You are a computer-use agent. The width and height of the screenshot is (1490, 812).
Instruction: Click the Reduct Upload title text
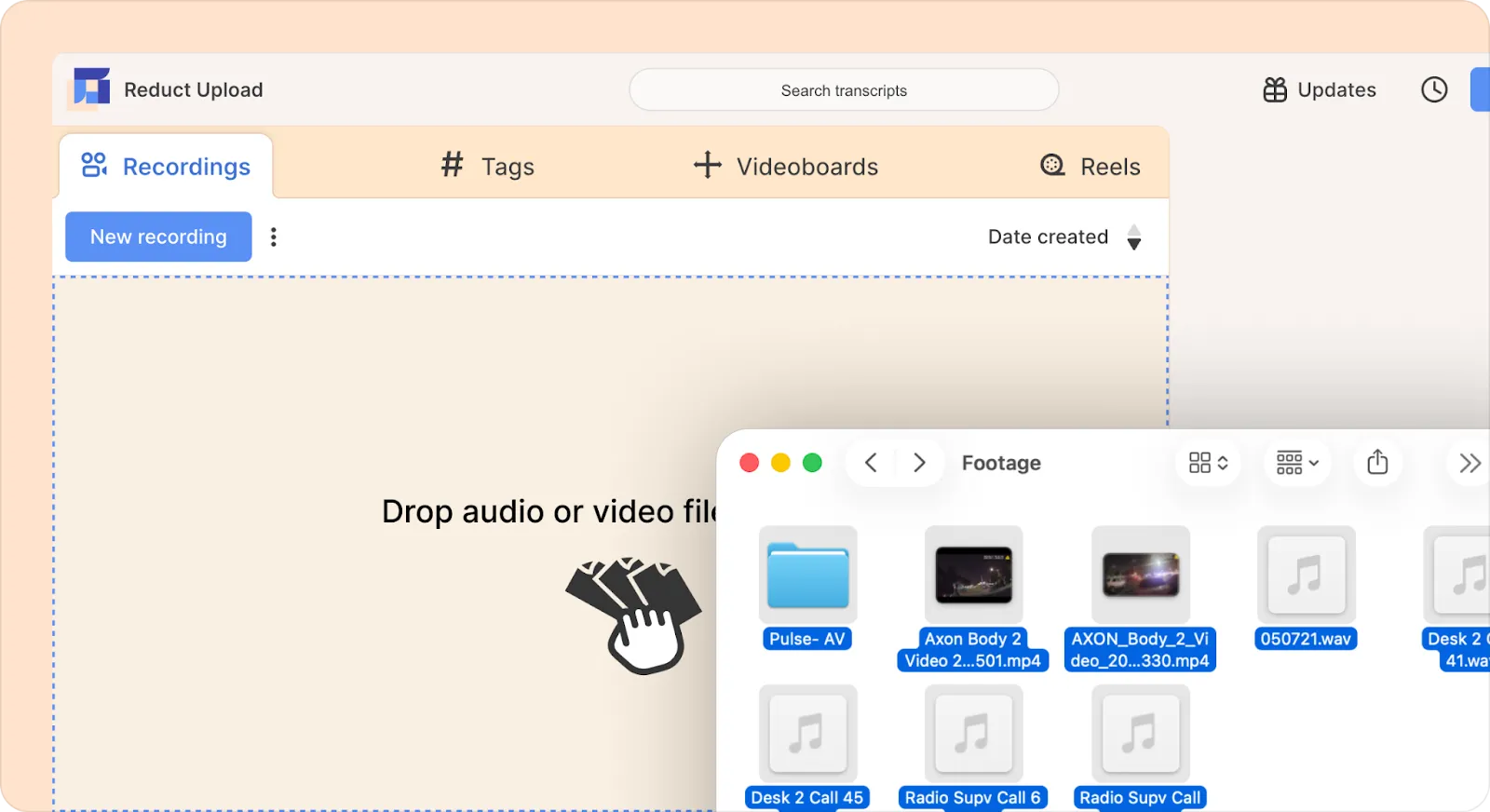(x=194, y=89)
